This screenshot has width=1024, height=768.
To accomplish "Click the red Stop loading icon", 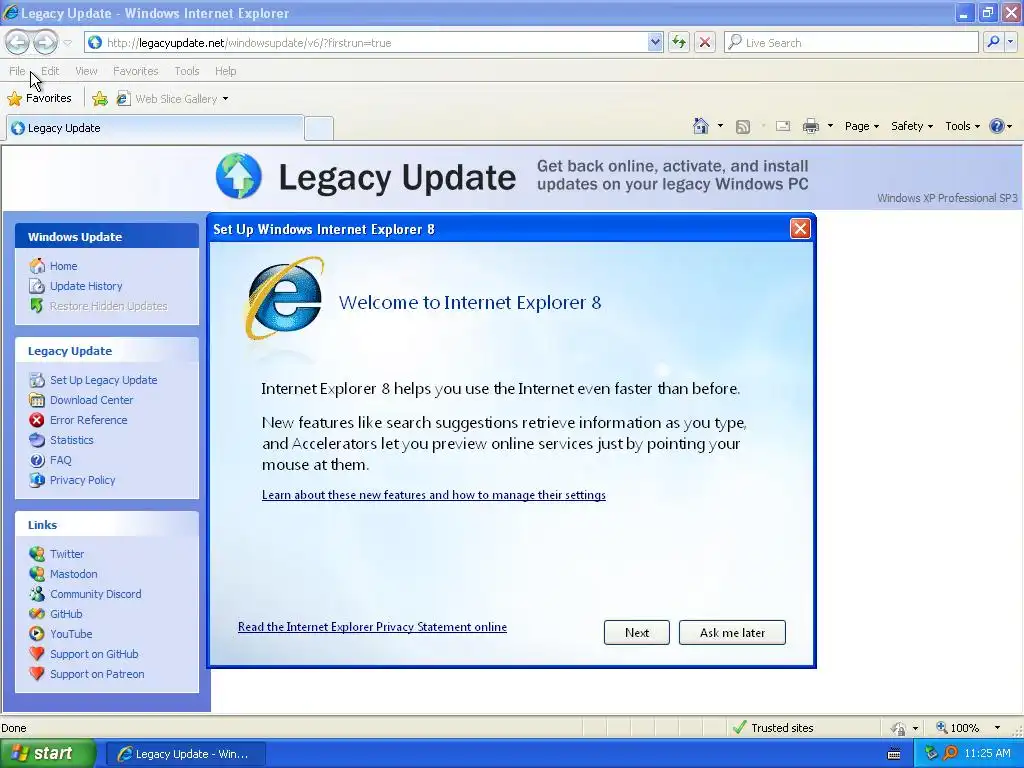I will tap(705, 42).
